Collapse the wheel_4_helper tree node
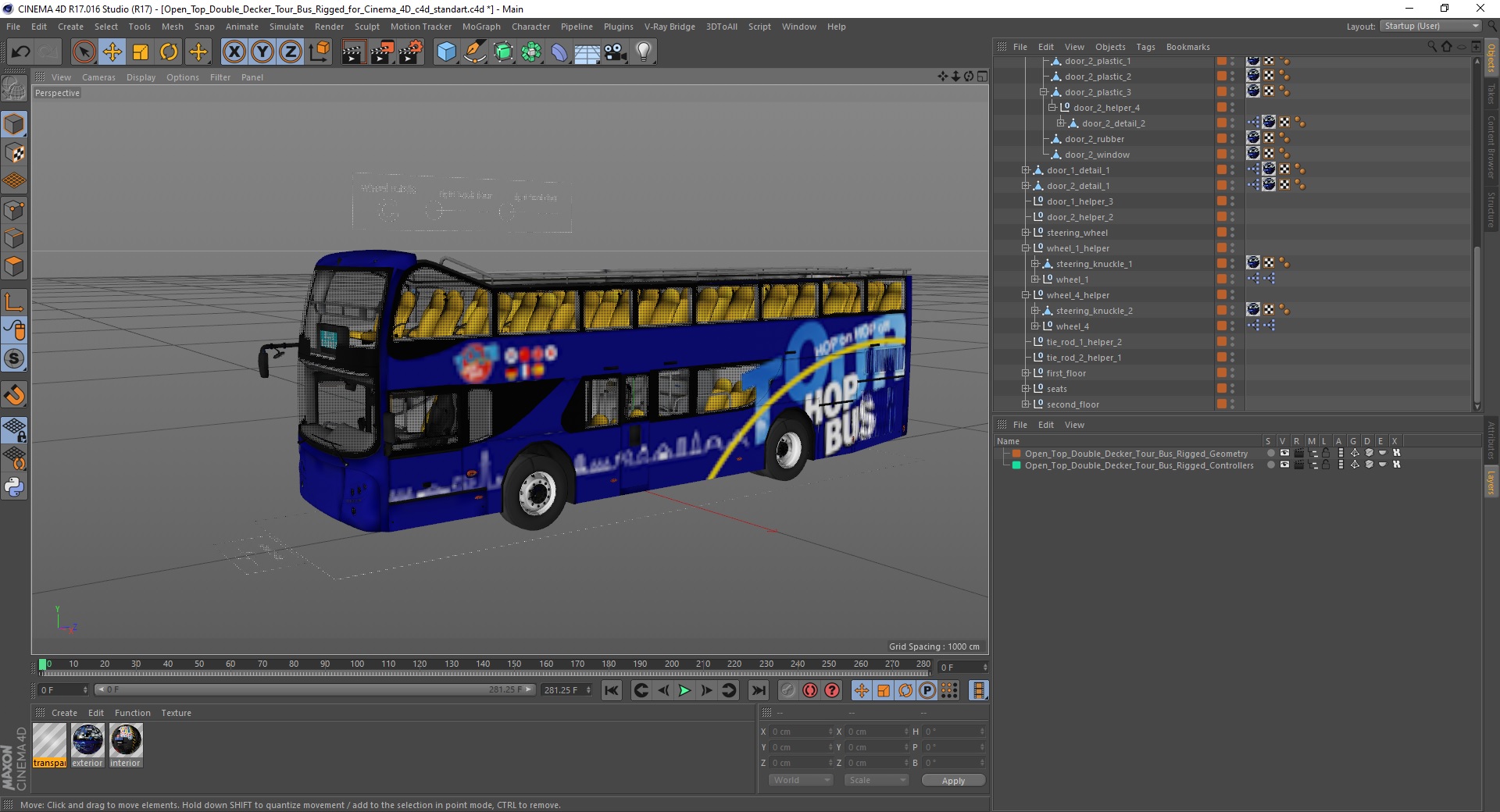The height and width of the screenshot is (812, 1500). (x=1026, y=295)
